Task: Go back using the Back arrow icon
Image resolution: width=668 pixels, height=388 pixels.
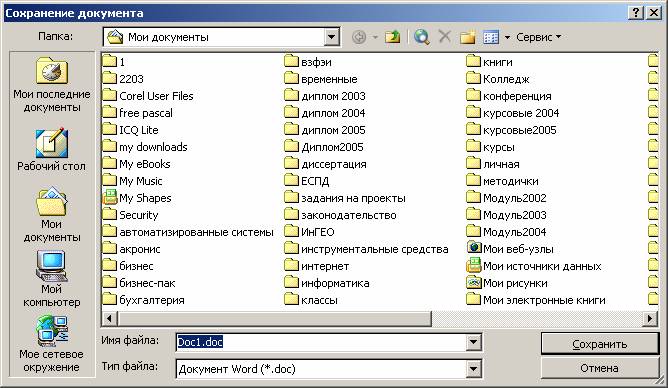Action: (x=359, y=37)
